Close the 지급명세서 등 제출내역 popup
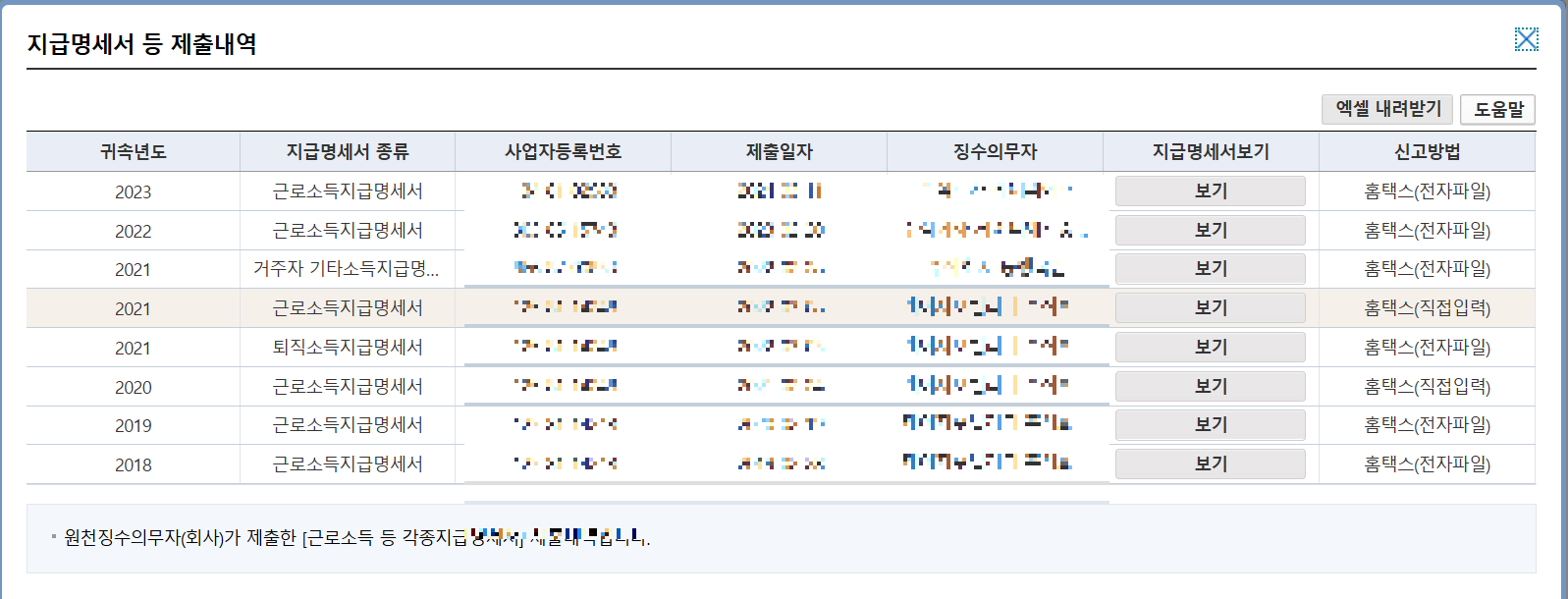 (x=1526, y=39)
